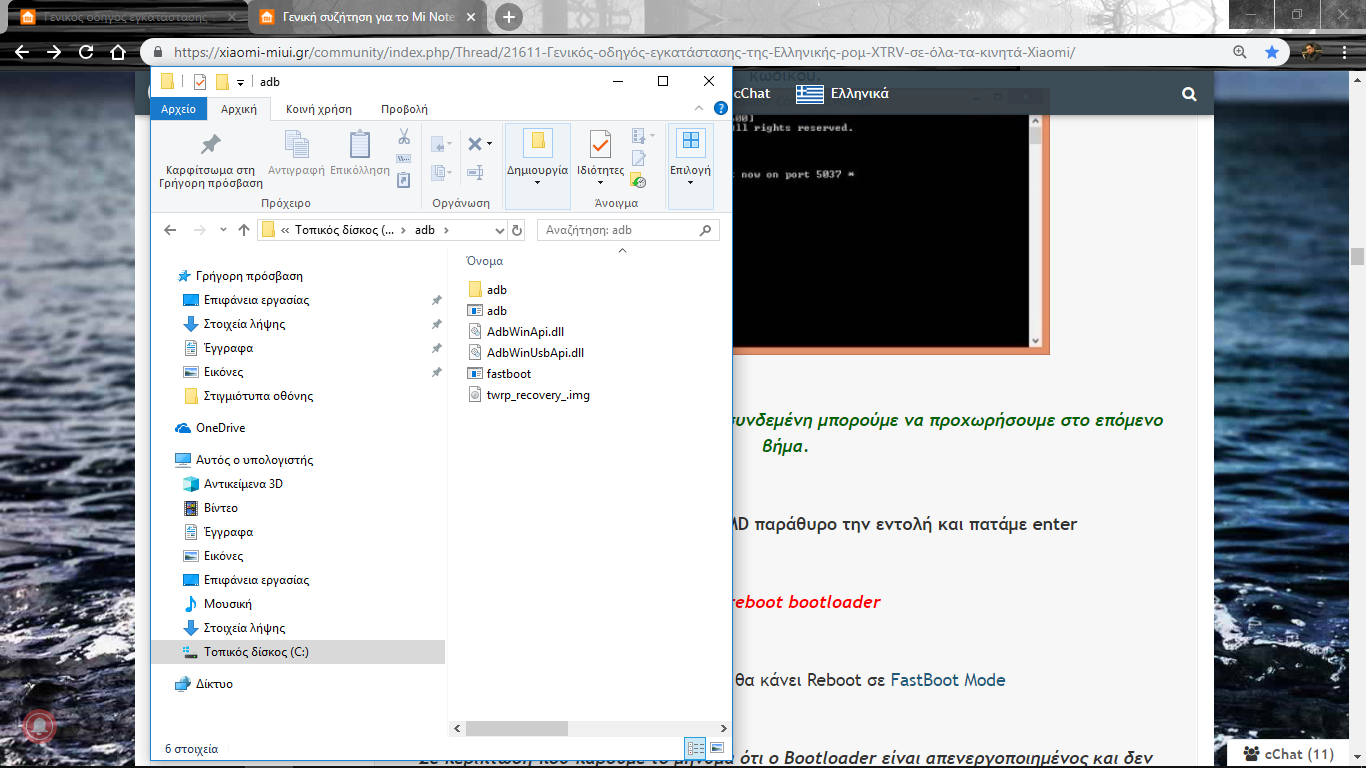Click the Pin to Quick access ribbon icon
Image resolution: width=1366 pixels, height=768 pixels.
pos(210,145)
